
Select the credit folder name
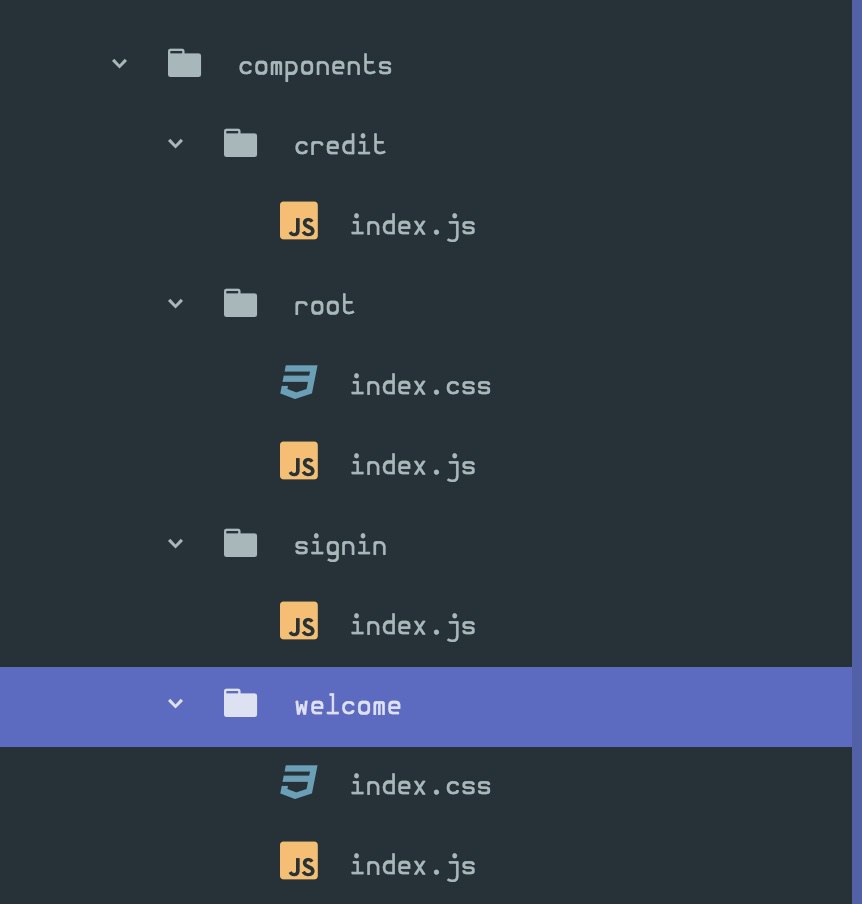point(340,145)
